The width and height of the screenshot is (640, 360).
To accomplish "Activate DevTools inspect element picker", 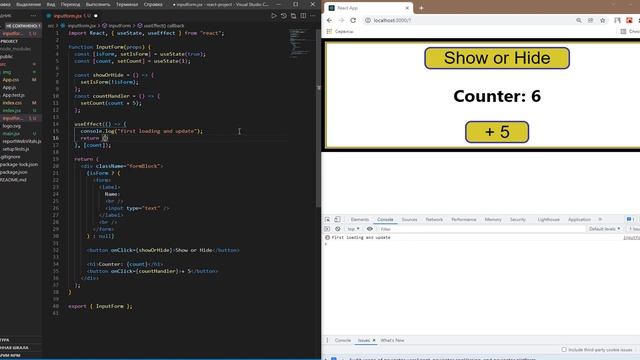I will (327, 220).
